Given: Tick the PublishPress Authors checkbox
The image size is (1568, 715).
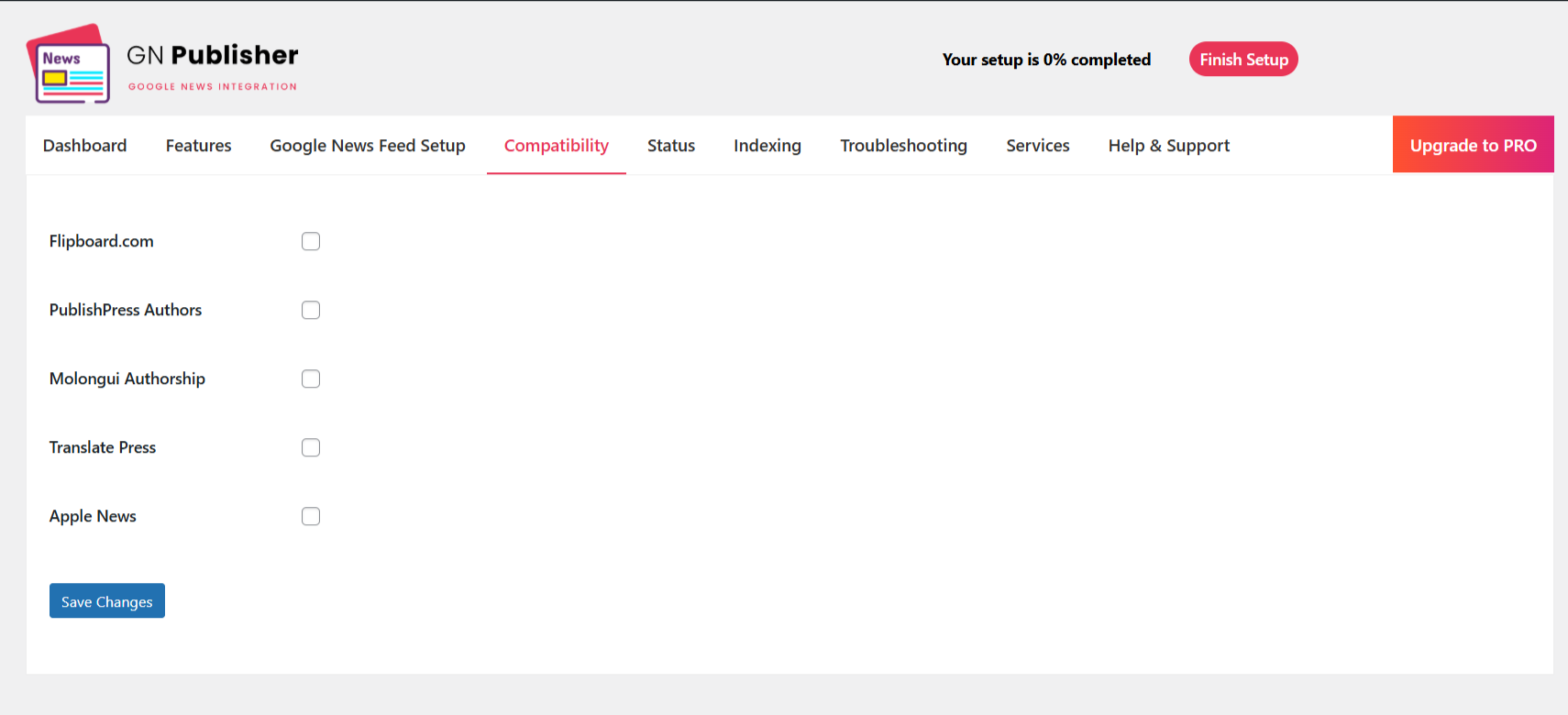Looking at the screenshot, I should tap(311, 310).
